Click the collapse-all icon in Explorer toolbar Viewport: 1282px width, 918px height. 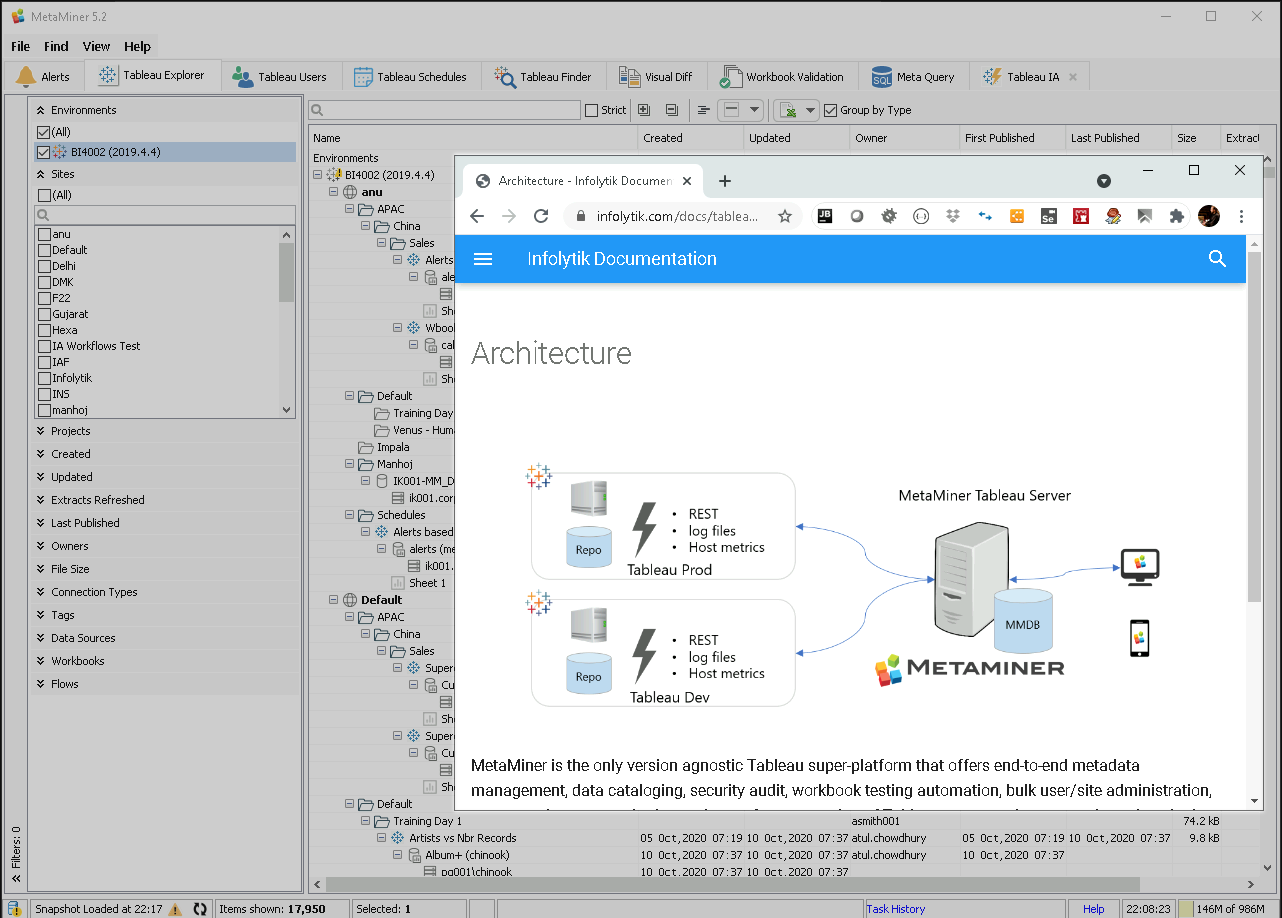[672, 110]
